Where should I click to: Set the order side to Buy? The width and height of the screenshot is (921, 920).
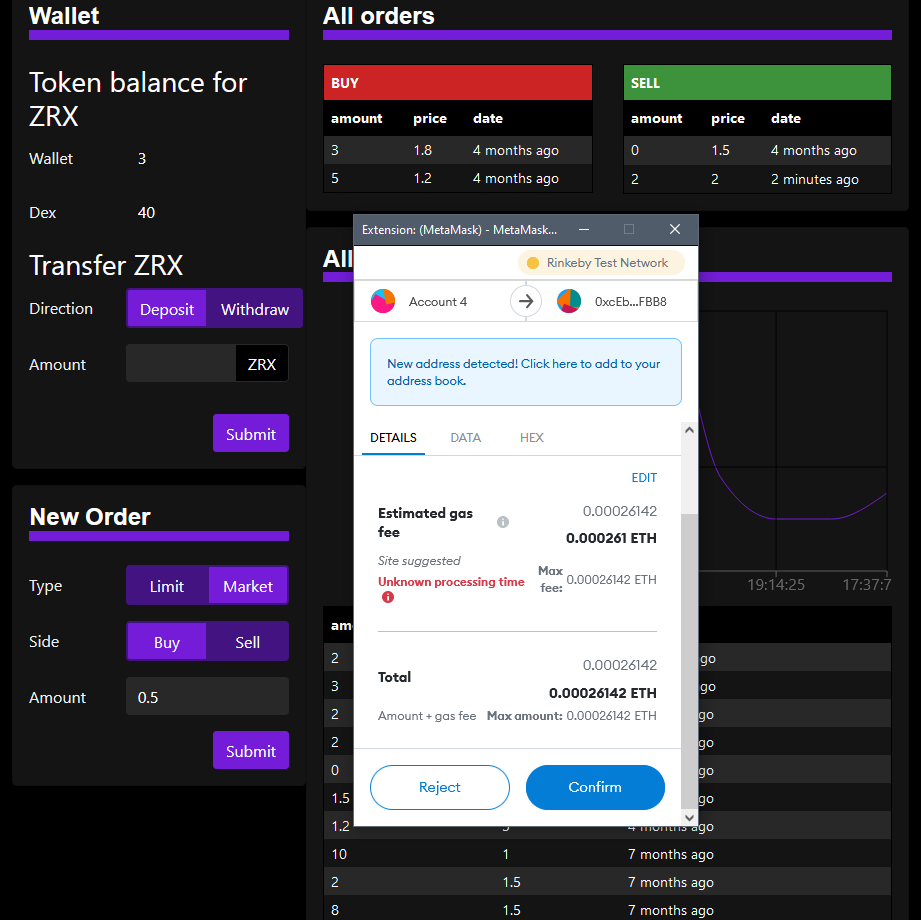click(x=167, y=642)
